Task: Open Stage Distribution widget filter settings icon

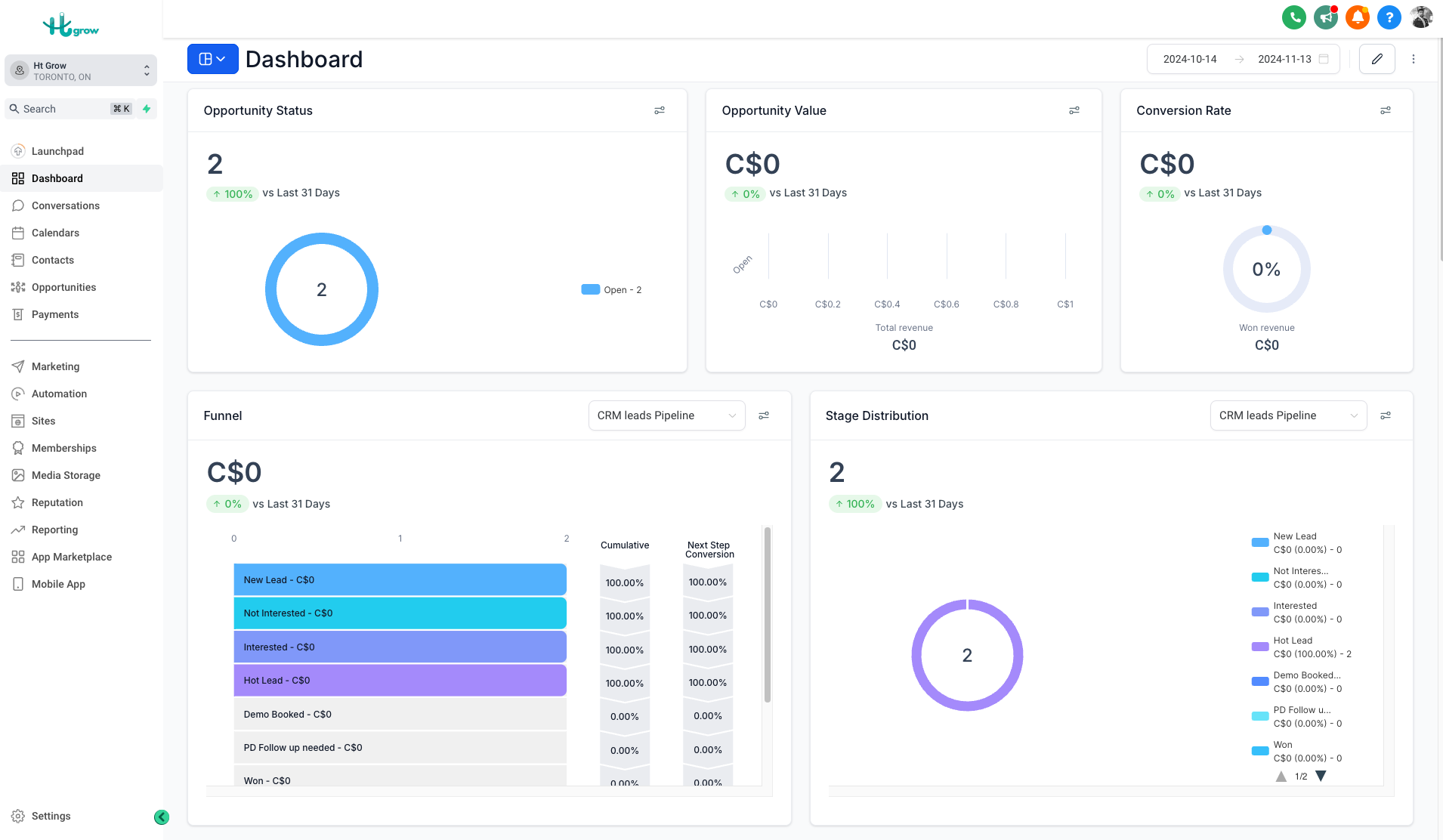Action: click(x=1386, y=415)
